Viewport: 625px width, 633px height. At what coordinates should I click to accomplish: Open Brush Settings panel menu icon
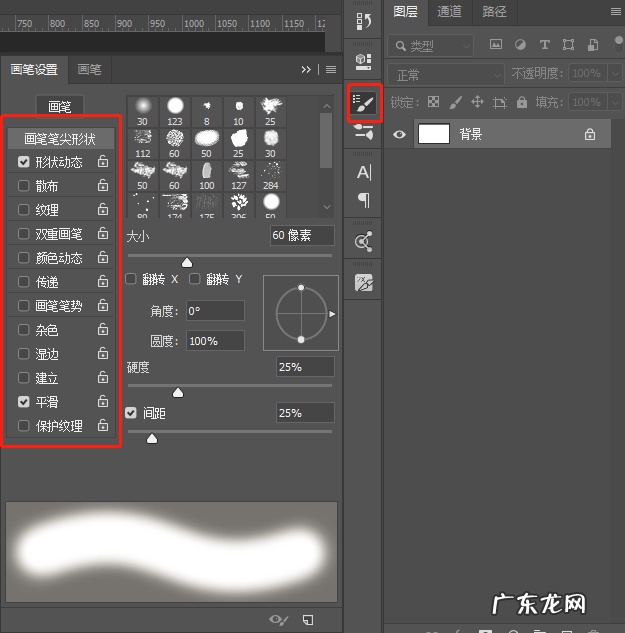(331, 69)
